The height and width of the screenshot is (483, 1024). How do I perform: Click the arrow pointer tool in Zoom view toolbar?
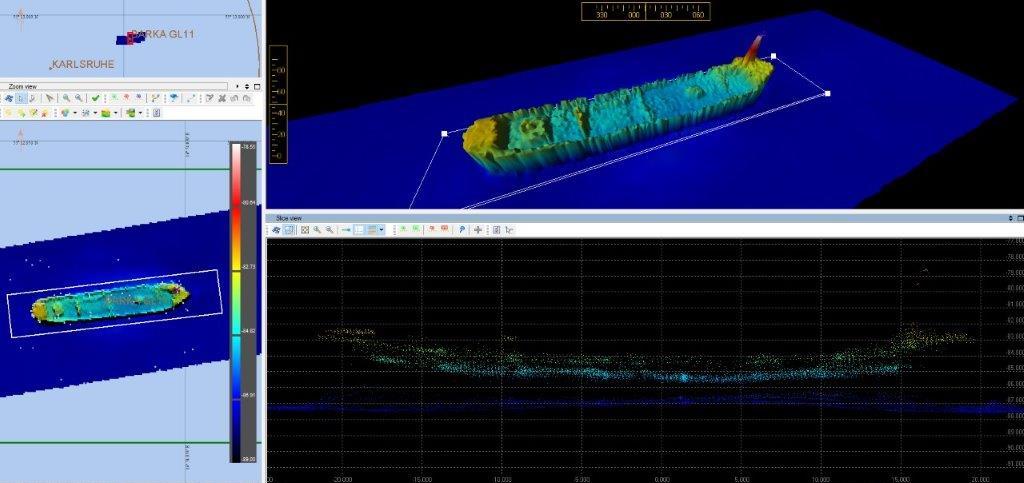coord(50,98)
